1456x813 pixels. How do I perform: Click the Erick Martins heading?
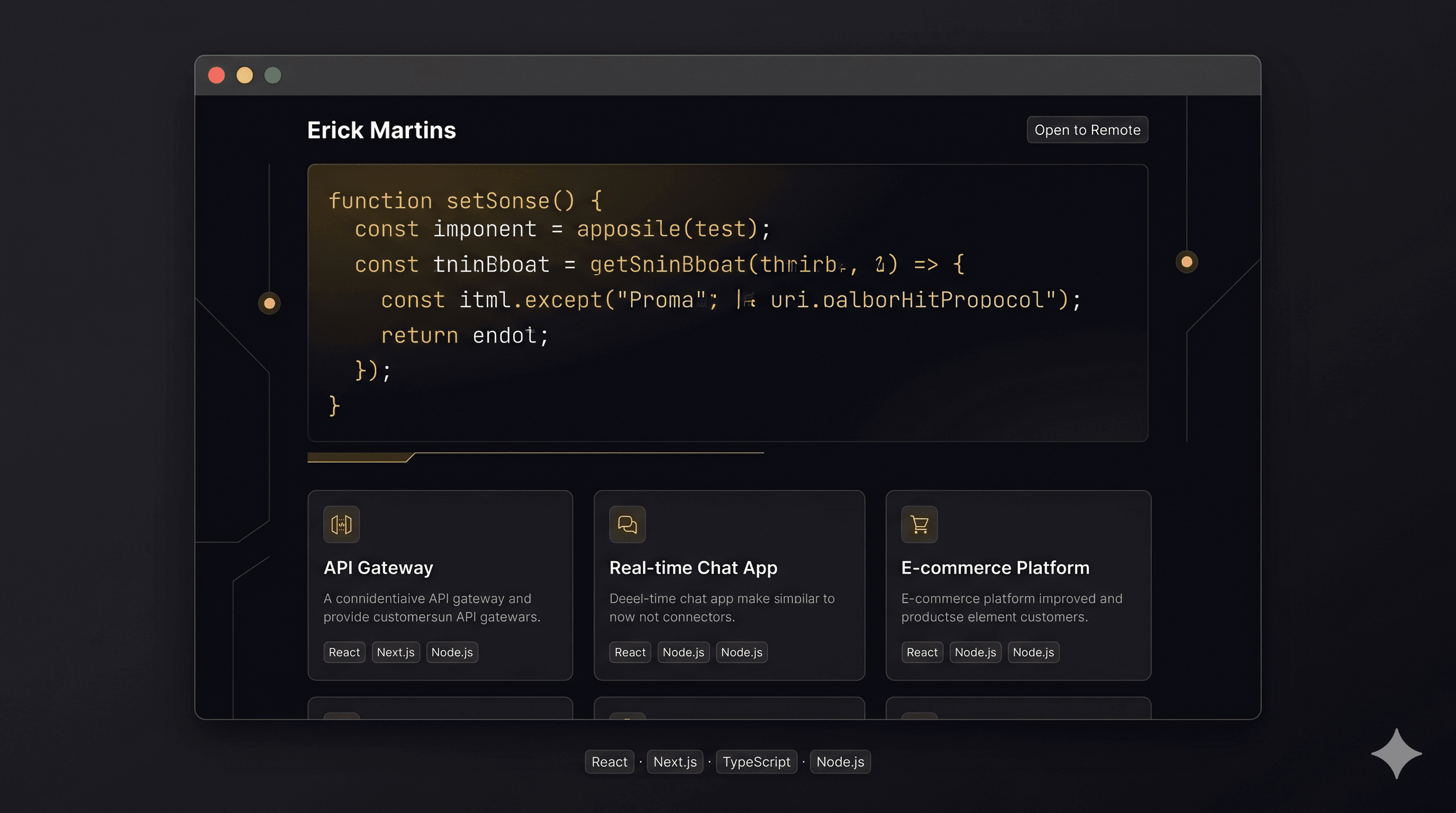[x=381, y=130]
